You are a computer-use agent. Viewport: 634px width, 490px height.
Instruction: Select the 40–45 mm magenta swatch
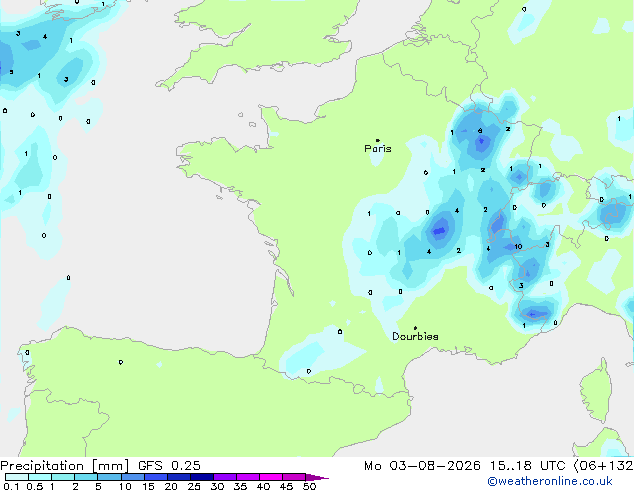point(271,477)
